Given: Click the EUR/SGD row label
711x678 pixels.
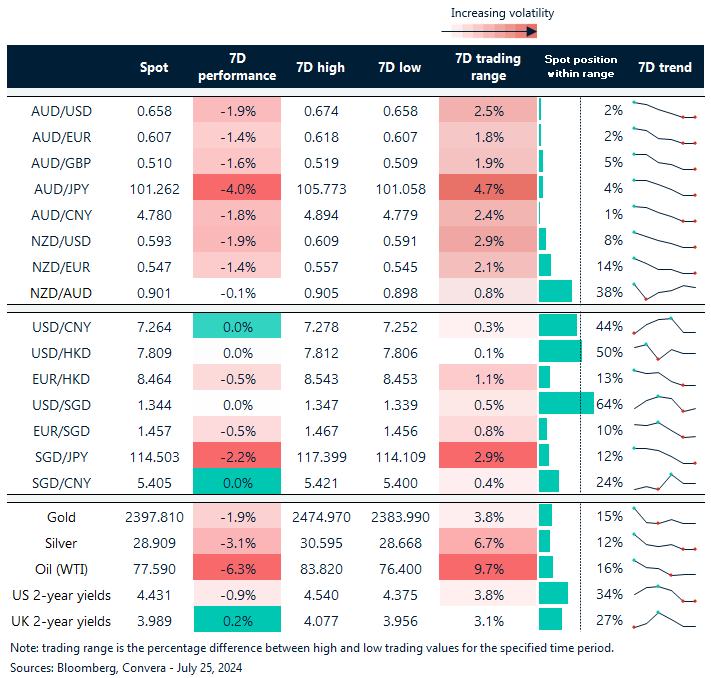Looking at the screenshot, I should click(x=61, y=431).
